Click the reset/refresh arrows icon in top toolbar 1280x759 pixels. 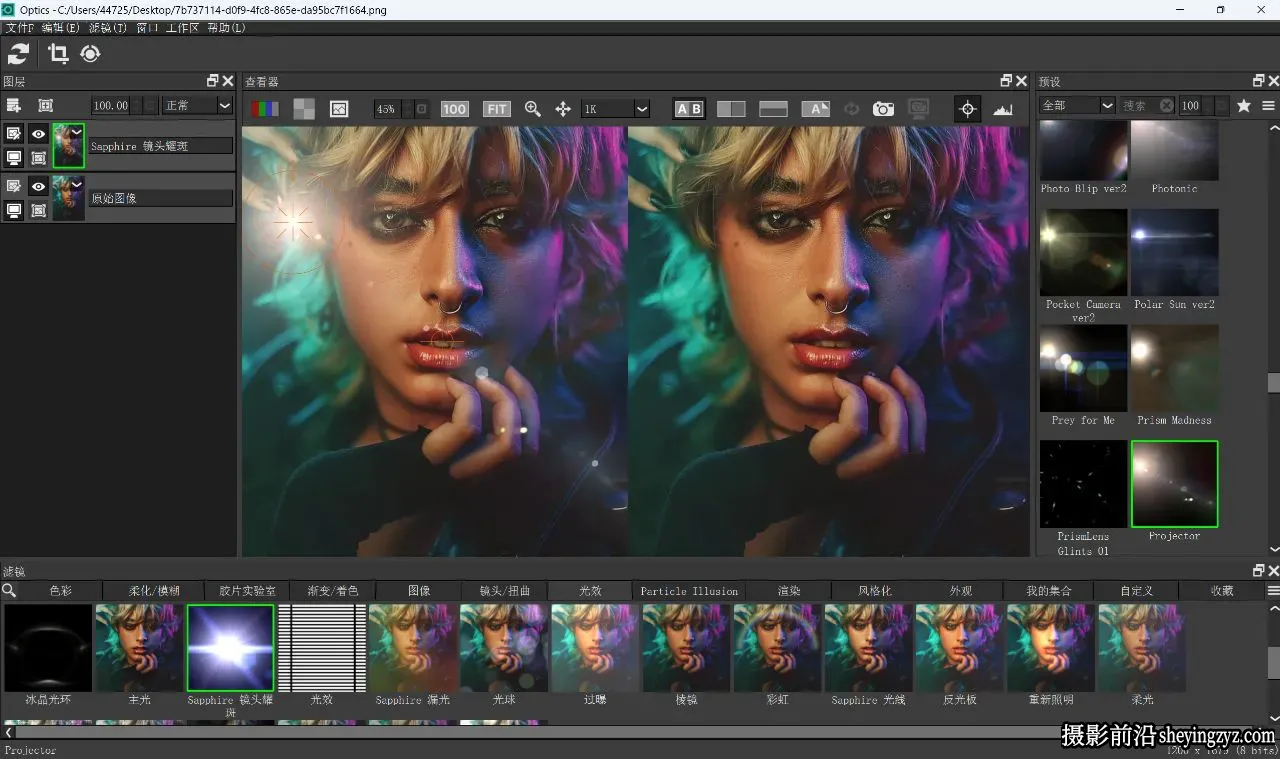pos(19,54)
